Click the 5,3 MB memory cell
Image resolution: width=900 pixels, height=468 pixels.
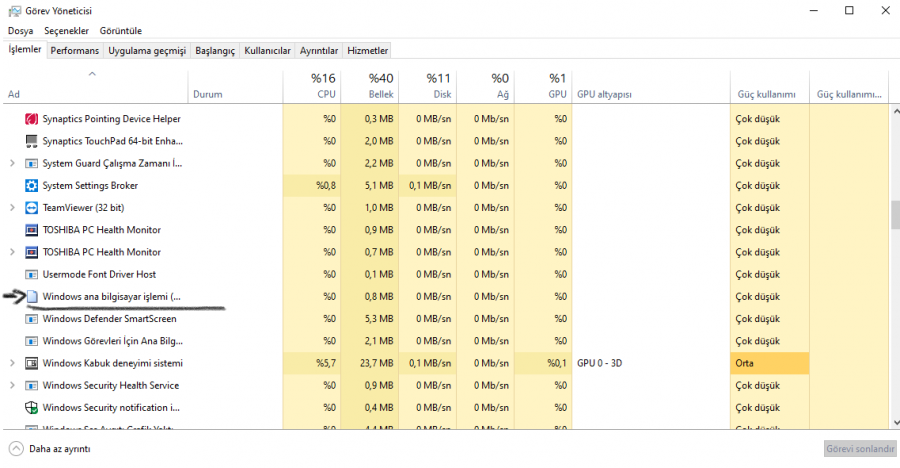point(370,319)
